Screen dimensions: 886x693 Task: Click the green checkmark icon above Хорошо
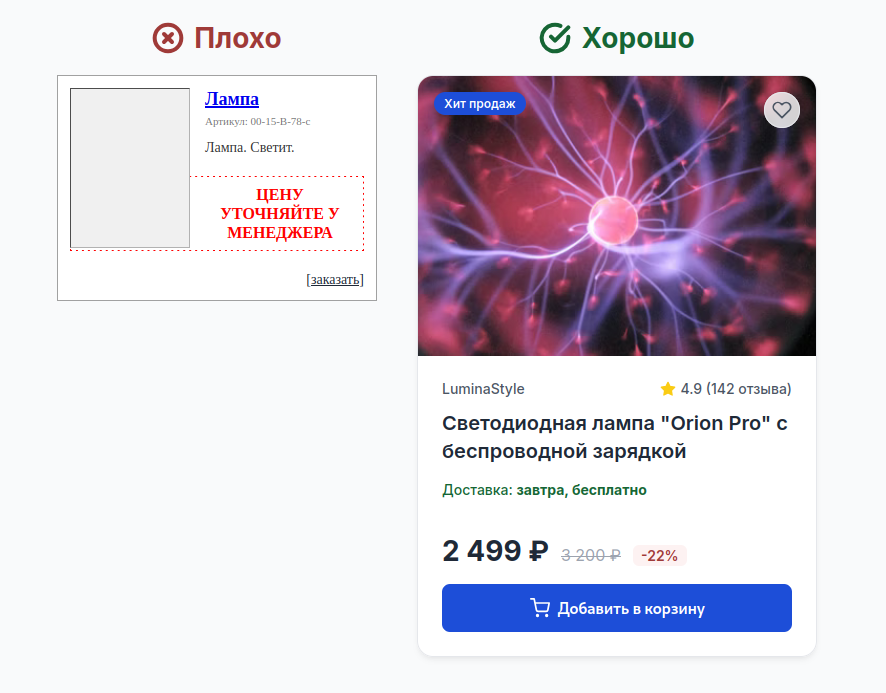click(x=554, y=37)
